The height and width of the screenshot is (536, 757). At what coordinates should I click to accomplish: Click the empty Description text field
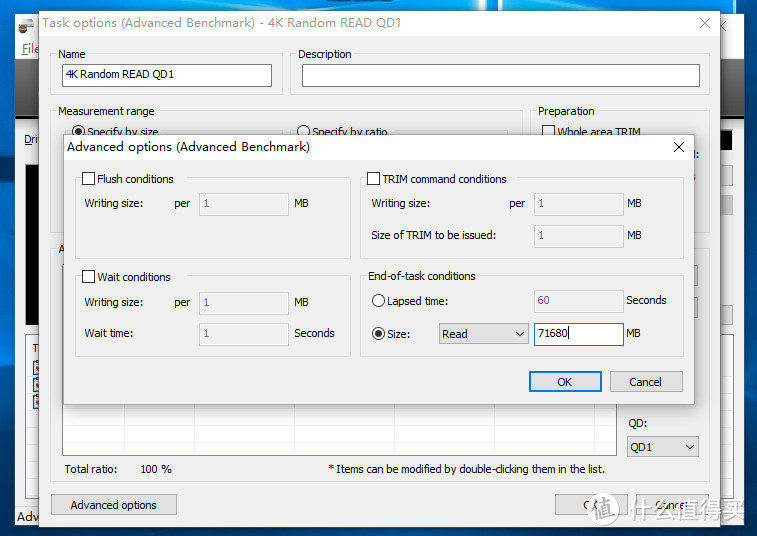tap(500, 76)
